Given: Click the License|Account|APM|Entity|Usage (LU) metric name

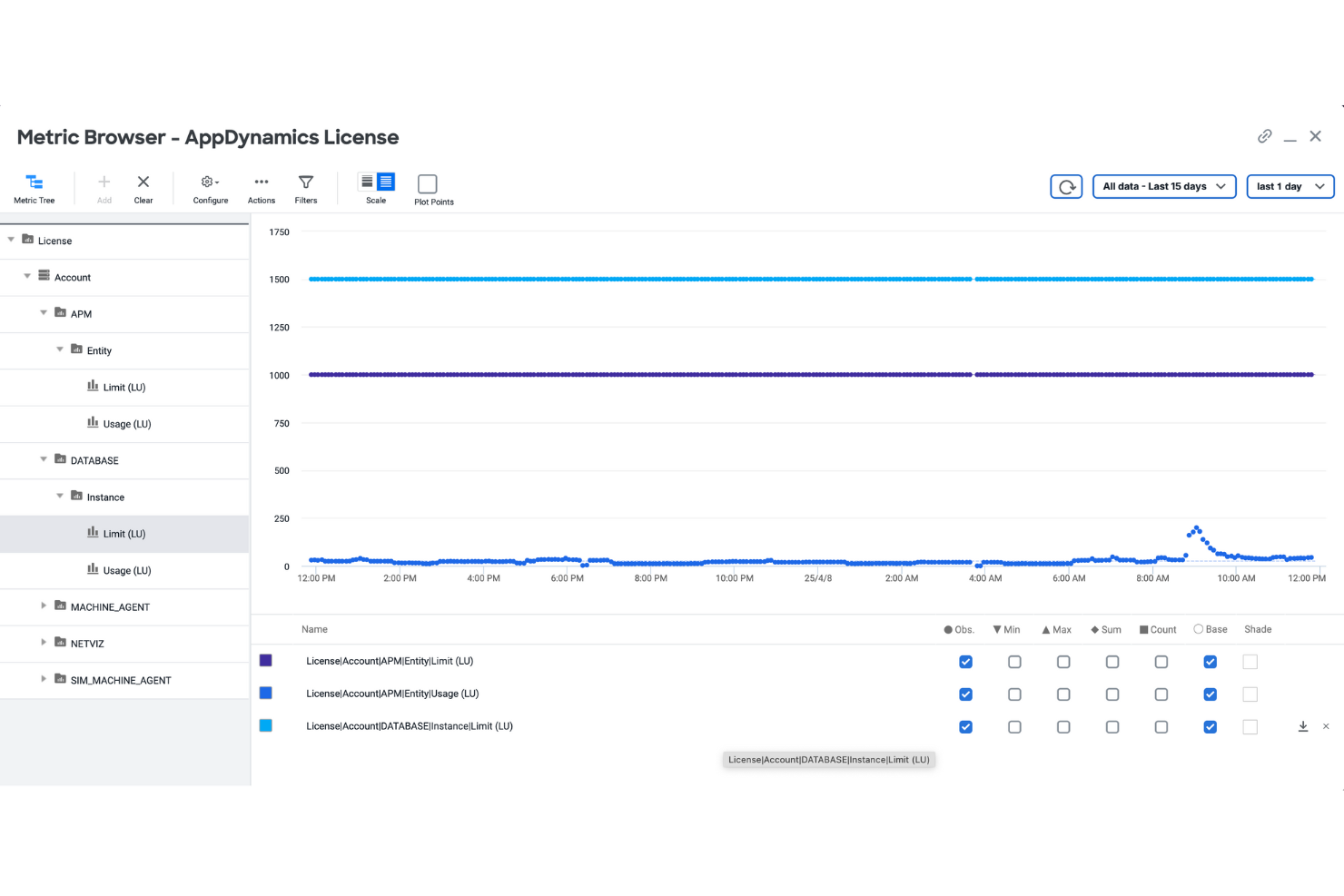Looking at the screenshot, I should point(392,694).
